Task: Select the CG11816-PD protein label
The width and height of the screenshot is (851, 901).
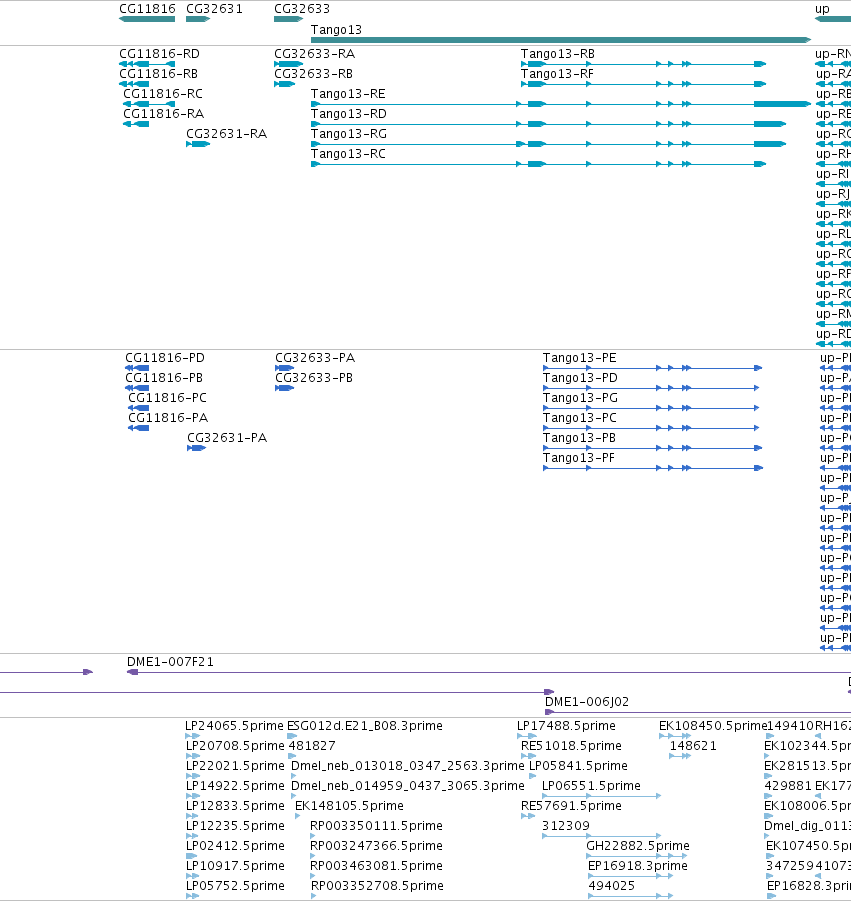Action: 165,358
